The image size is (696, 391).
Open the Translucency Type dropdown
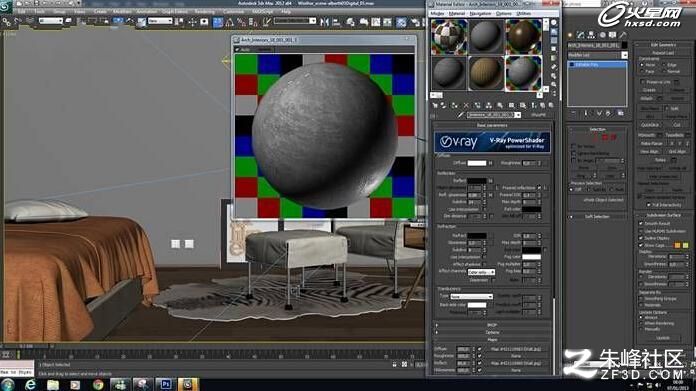471,296
